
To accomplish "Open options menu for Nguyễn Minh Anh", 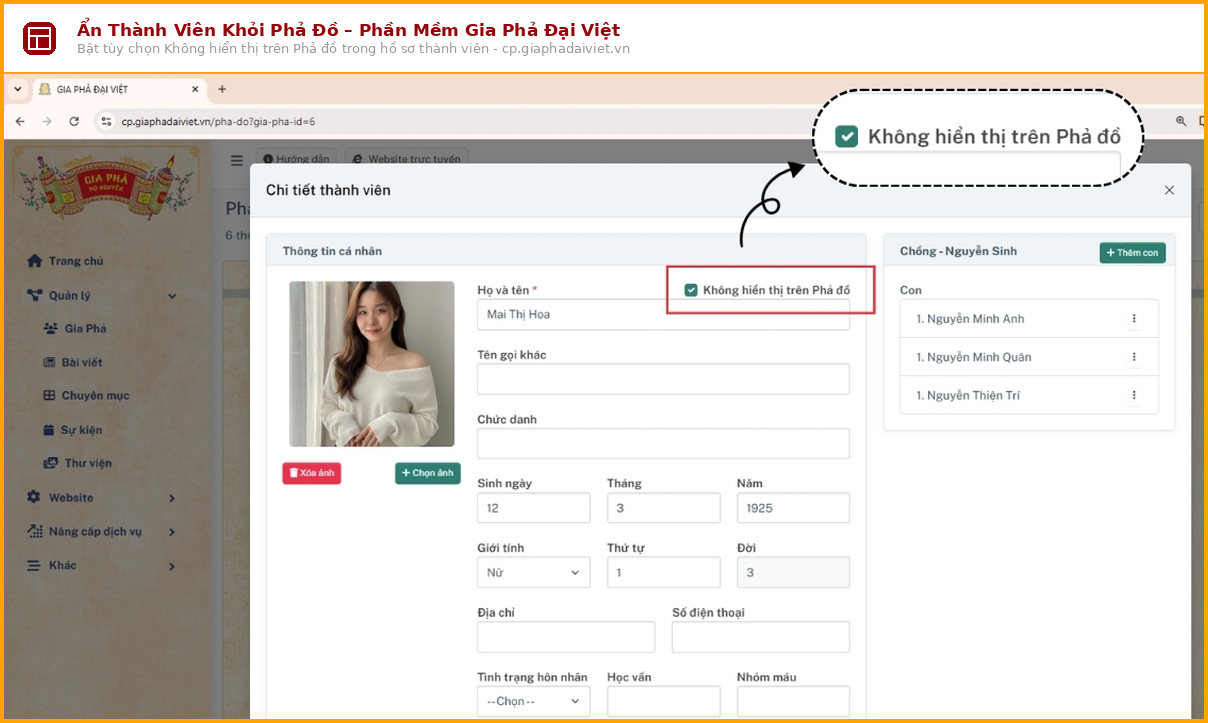I will 1134,319.
